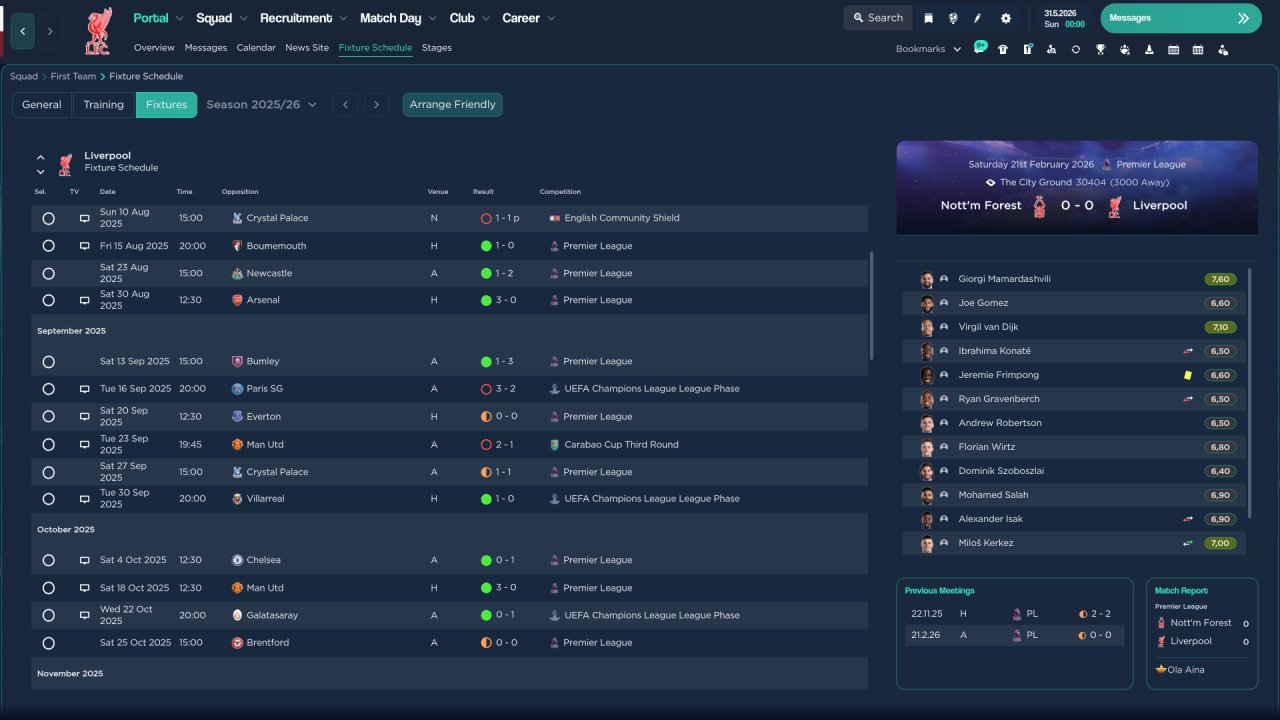This screenshot has width=1280, height=720.
Task: Click the double-arrow icon on Messages button
Action: (1243, 18)
